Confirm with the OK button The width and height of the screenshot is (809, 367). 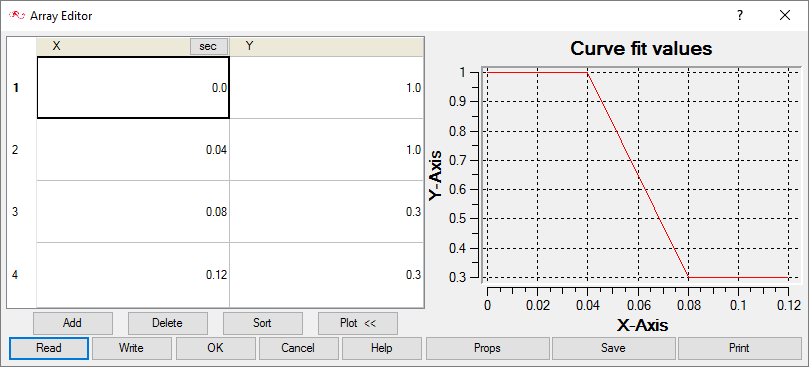[216, 348]
